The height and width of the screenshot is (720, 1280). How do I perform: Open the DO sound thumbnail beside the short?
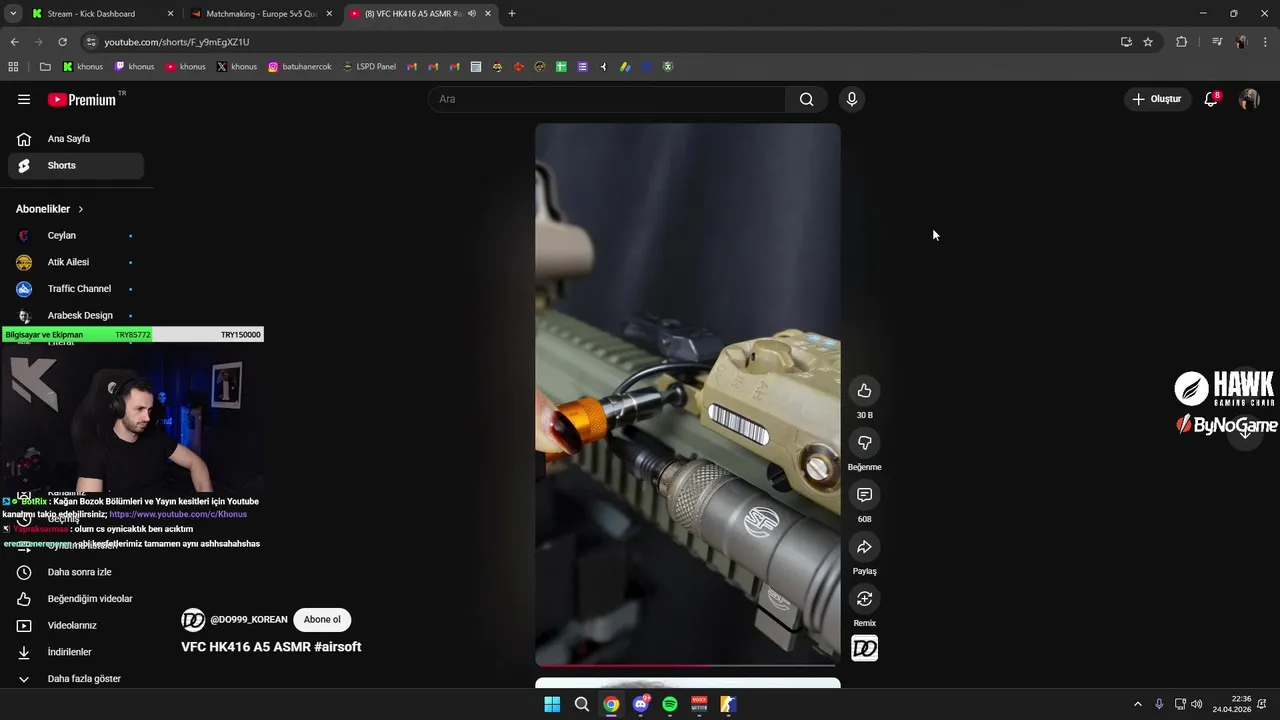click(864, 649)
